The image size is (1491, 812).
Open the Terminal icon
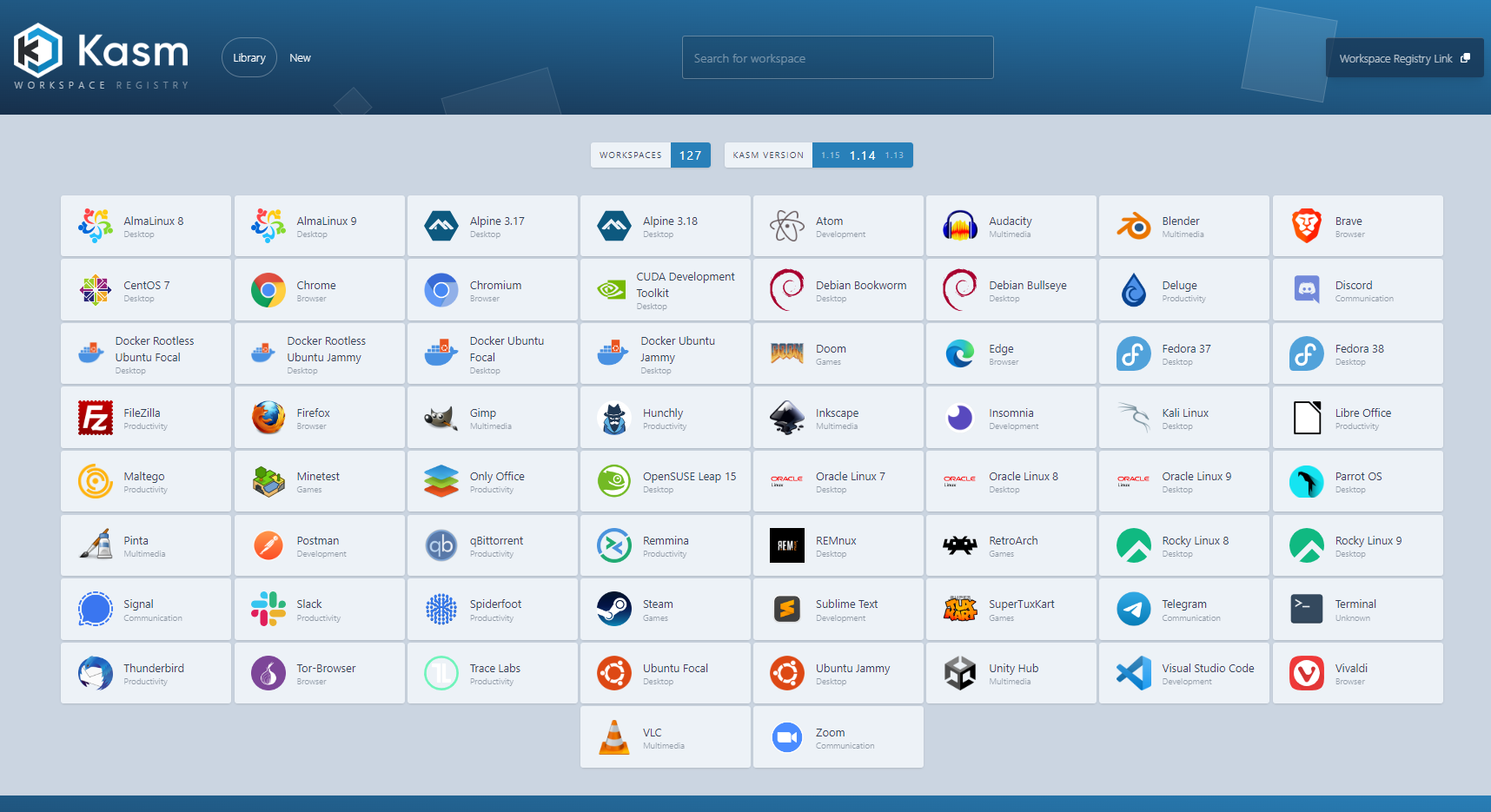click(1307, 609)
